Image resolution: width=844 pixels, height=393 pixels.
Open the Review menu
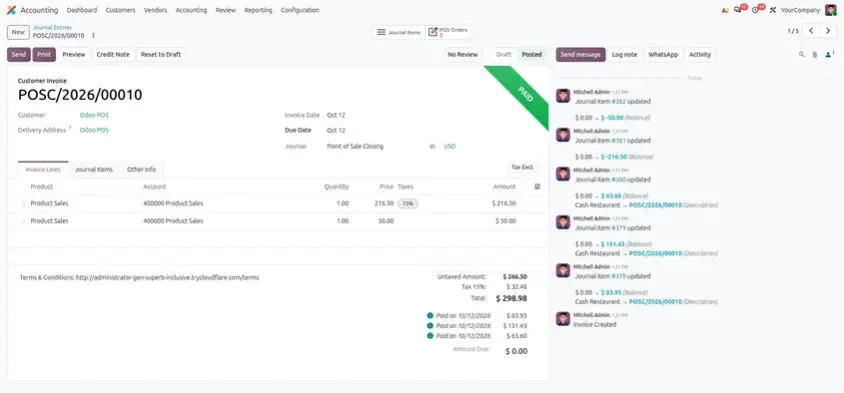(x=226, y=10)
